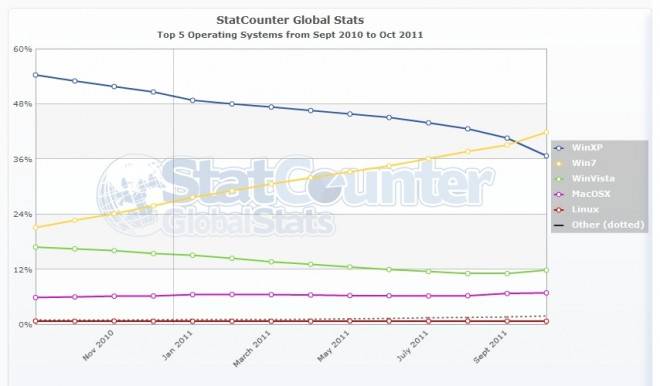Click the last WinXP data point near 36%
660x386 pixels.
tap(546, 156)
